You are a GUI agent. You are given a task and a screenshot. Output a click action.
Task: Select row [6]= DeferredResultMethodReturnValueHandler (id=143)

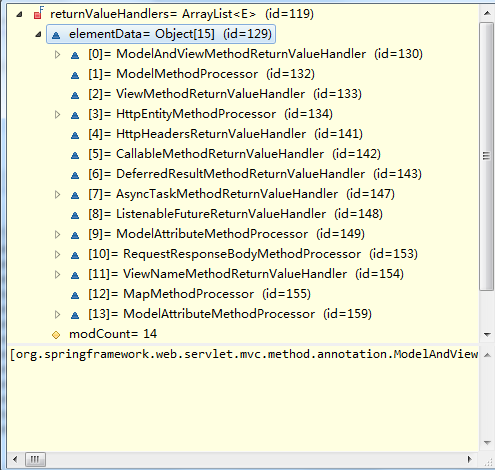(x=255, y=174)
